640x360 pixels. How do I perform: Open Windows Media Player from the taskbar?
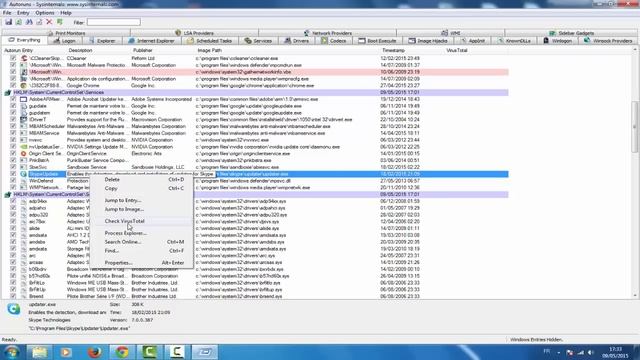[66, 352]
